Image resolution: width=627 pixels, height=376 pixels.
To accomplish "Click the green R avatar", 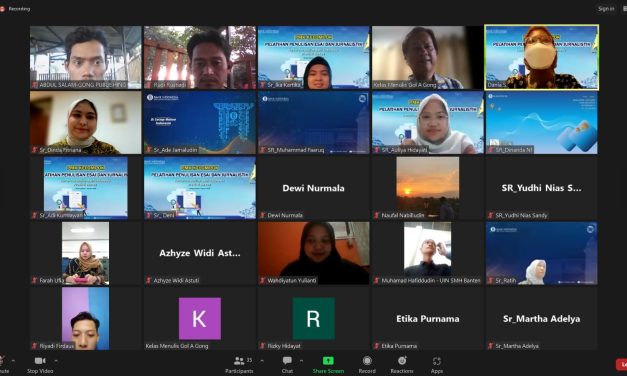I will click(x=314, y=318).
